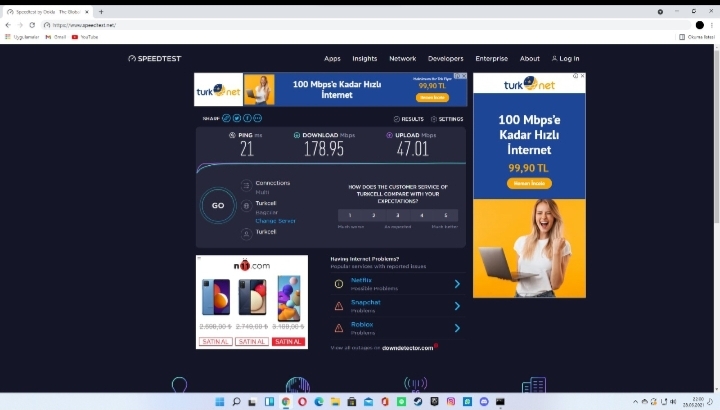
Task: Open the YouTube bookmark
Action: coord(85,37)
